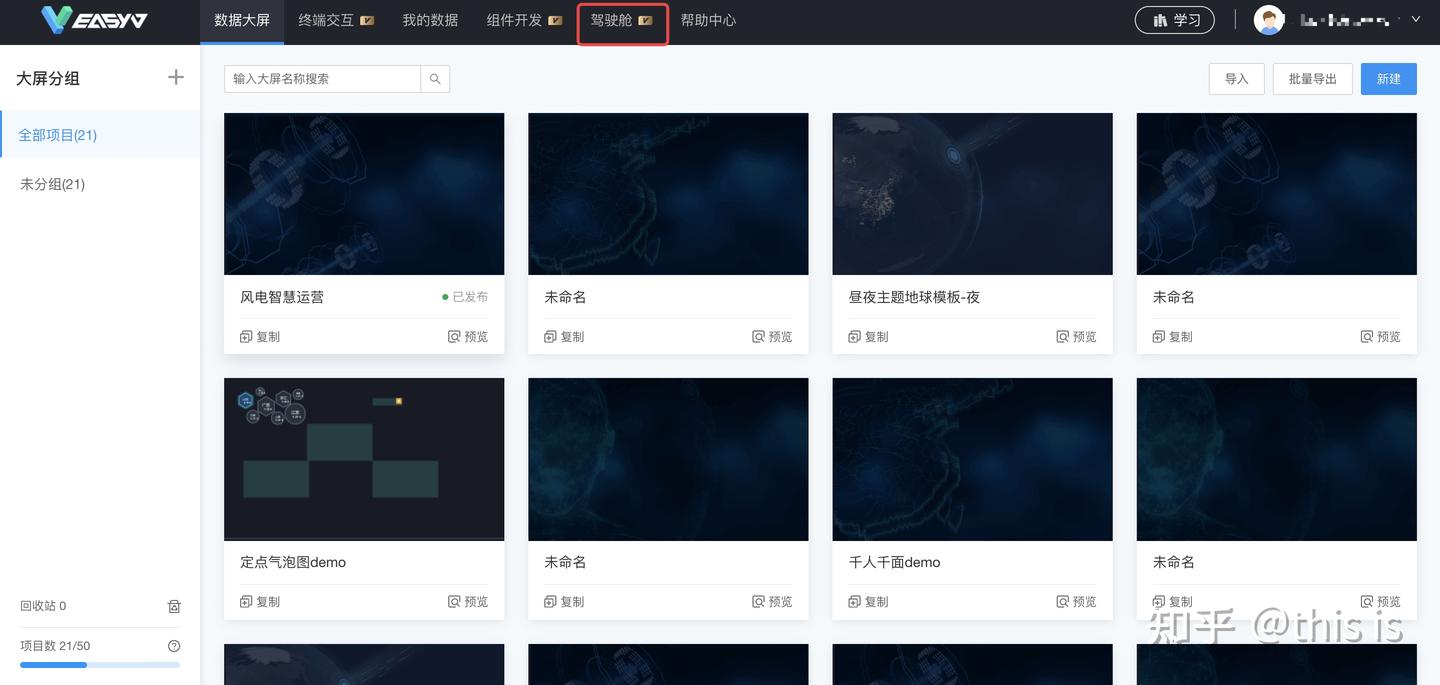The image size is (1440, 685).
Task: Click the 项目数 info icon
Action: point(175,645)
